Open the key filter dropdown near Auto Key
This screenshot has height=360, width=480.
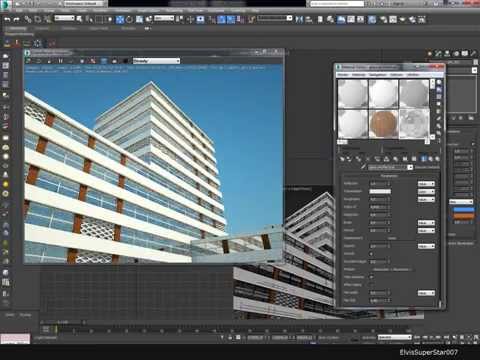click(395, 338)
